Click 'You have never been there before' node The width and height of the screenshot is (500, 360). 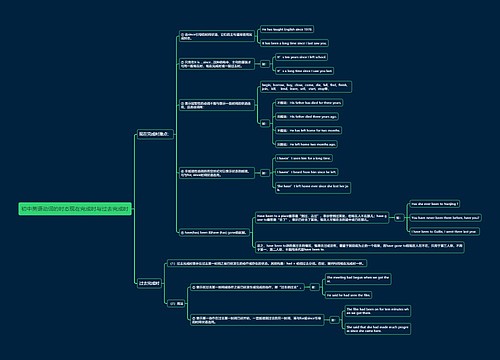pyautogui.click(x=445, y=218)
